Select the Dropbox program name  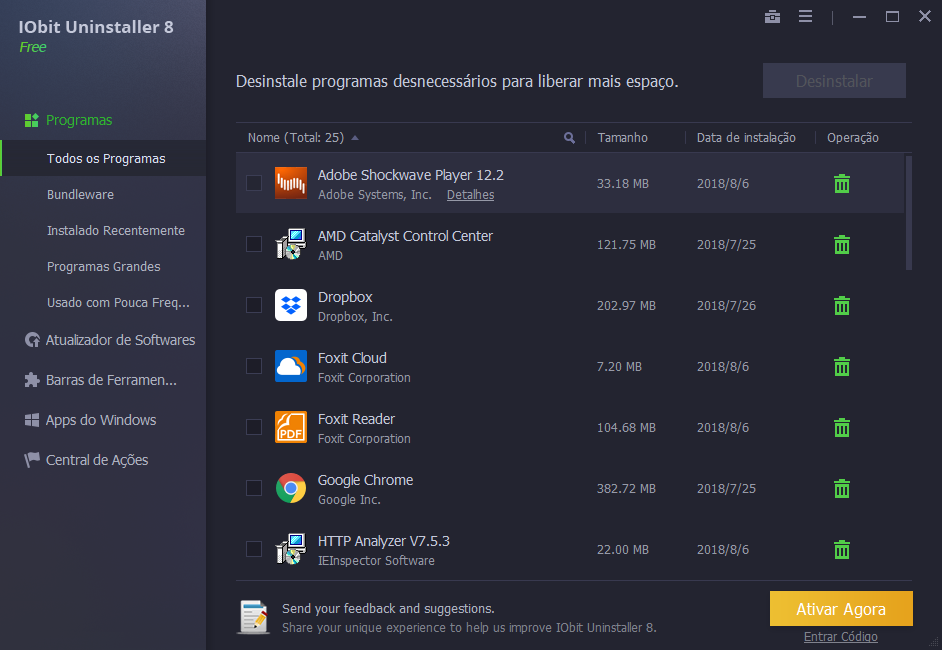pos(345,297)
